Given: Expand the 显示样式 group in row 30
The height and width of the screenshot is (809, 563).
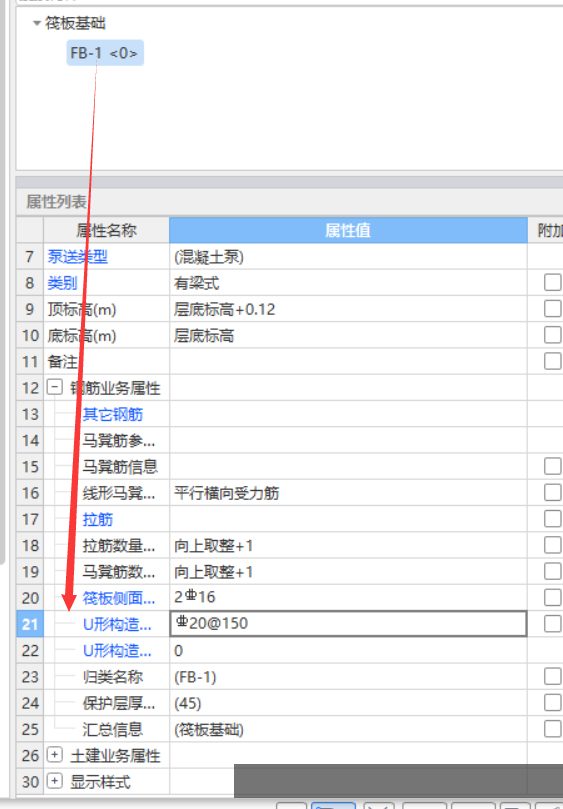Looking at the screenshot, I should (55, 781).
